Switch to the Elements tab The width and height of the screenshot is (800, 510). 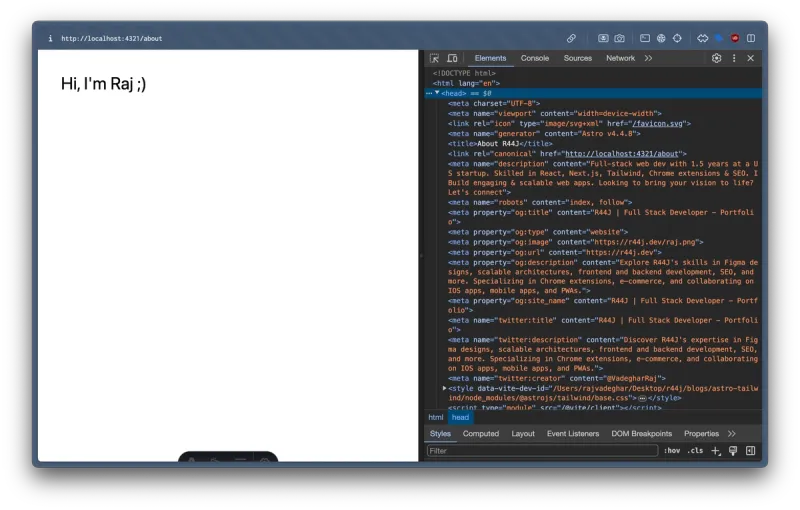[x=490, y=58]
